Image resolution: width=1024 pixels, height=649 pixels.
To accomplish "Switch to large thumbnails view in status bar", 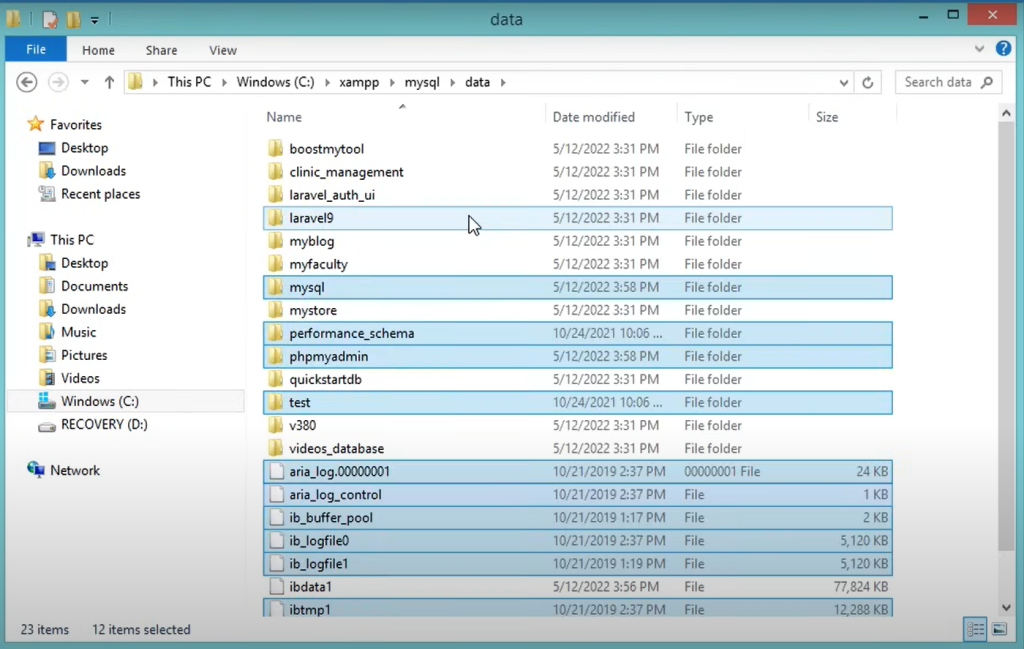I will (x=999, y=629).
